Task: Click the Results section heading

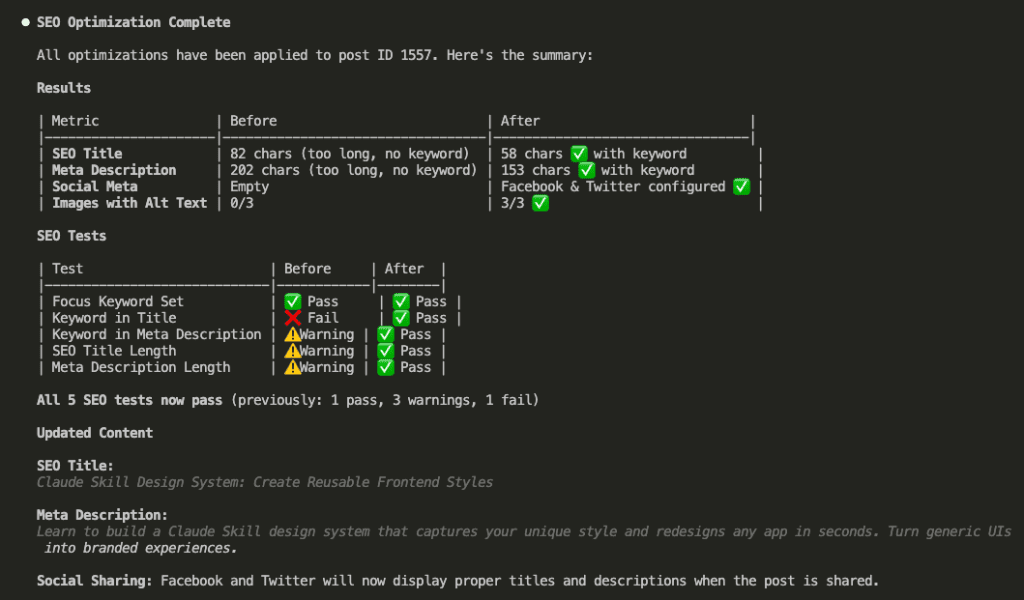Action: (x=64, y=88)
